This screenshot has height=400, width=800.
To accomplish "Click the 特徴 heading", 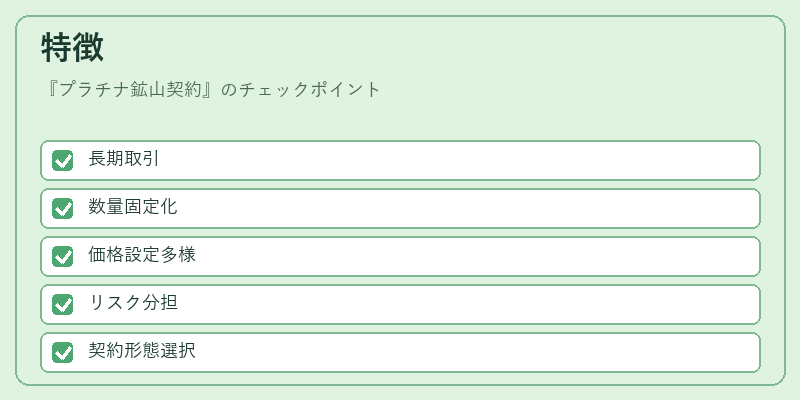I will click(x=72, y=47).
